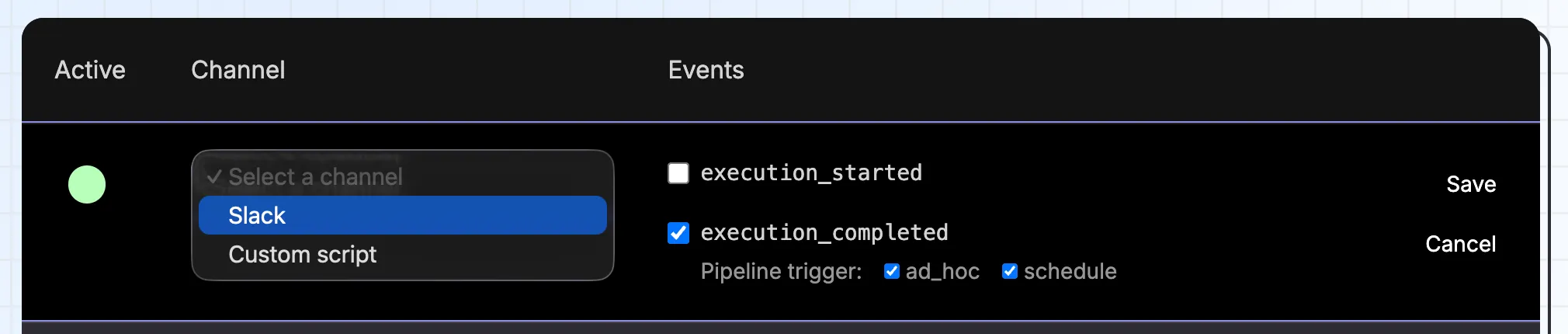This screenshot has width=1568, height=334.
Task: Choose Slack from the channel dropdown
Action: tap(402, 215)
